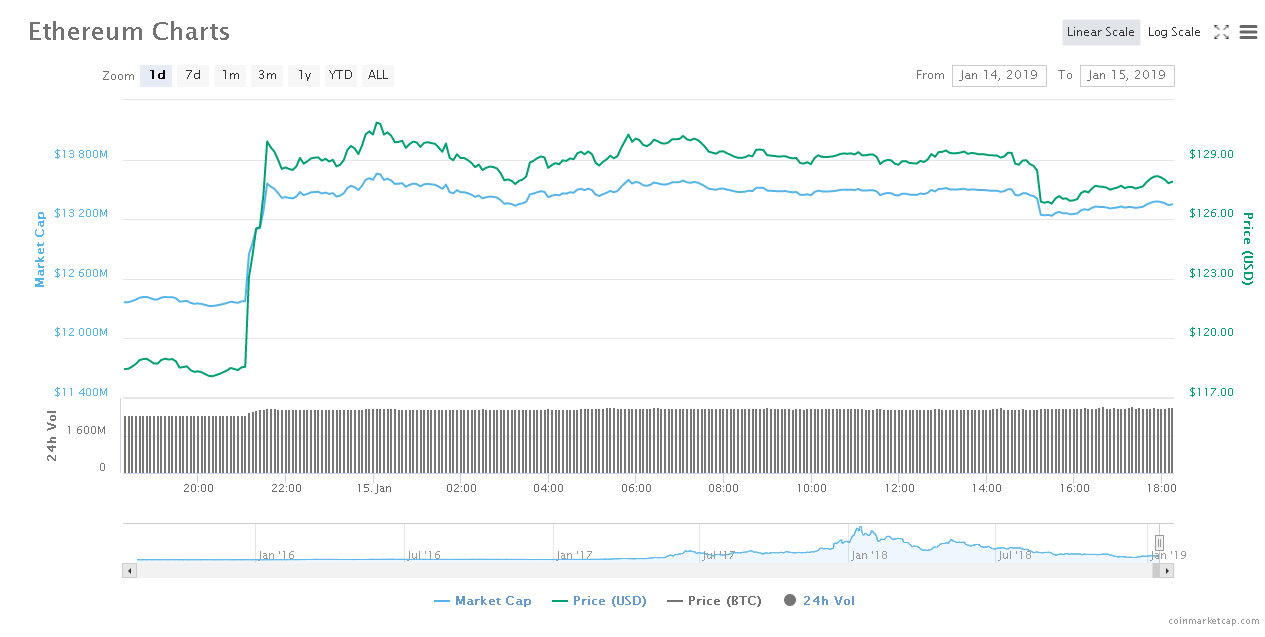This screenshot has width=1265, height=637.
Task: Open the chart hamburger menu icon
Action: pos(1248,32)
